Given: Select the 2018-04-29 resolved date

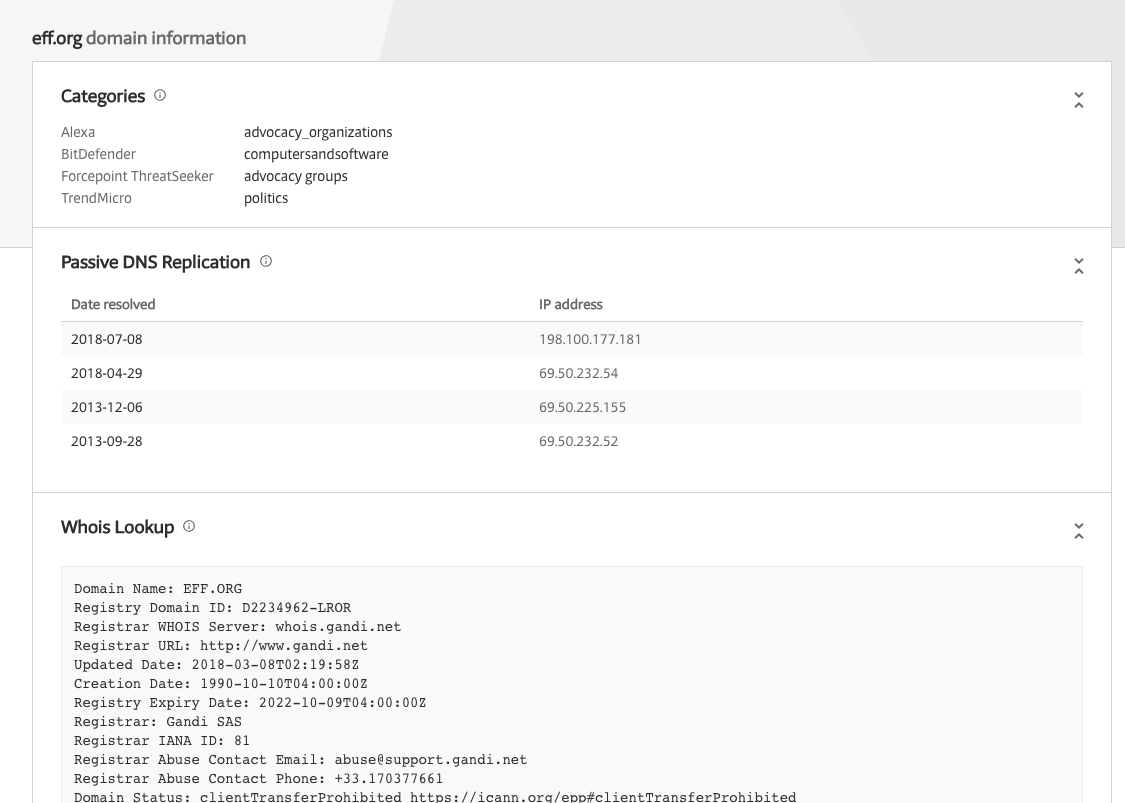Looking at the screenshot, I should [106, 373].
